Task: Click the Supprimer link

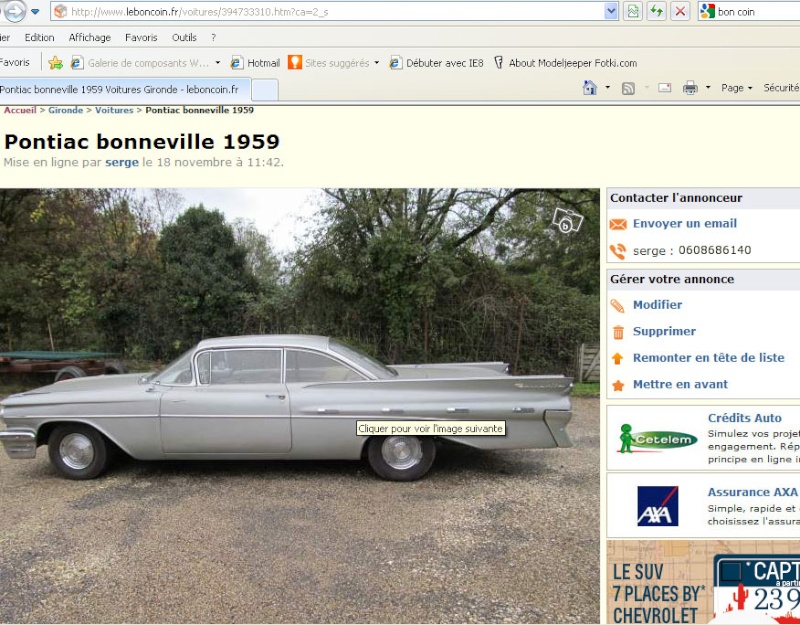Action: [664, 331]
